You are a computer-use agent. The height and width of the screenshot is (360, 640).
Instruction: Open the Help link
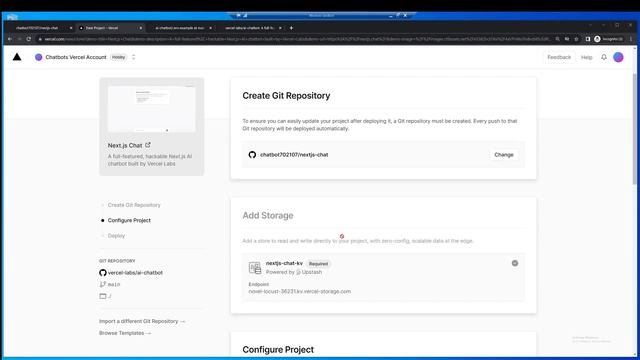pos(587,57)
